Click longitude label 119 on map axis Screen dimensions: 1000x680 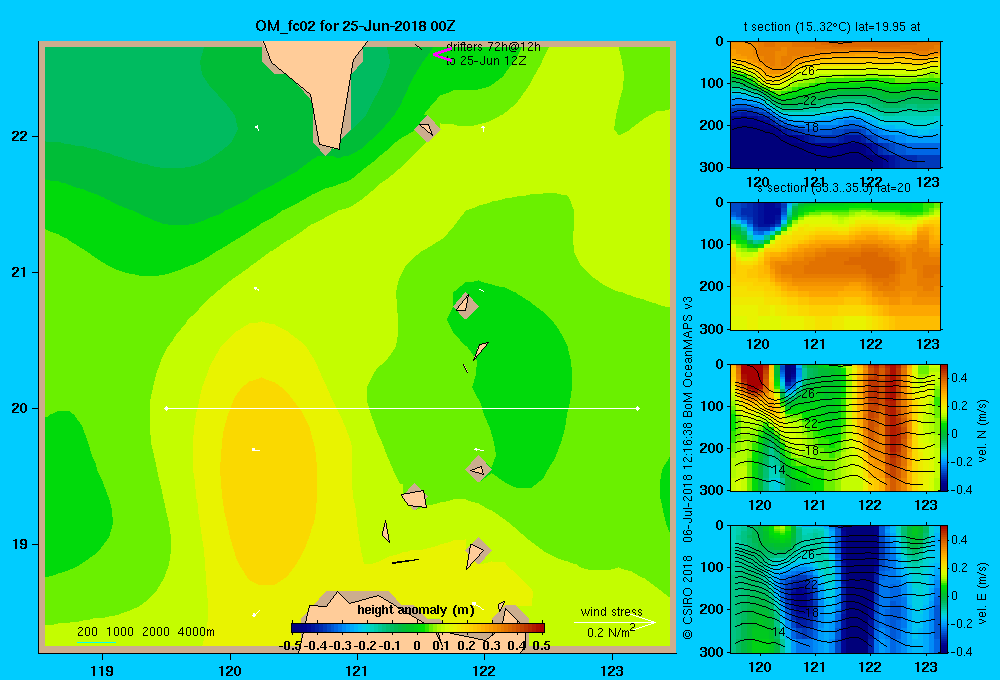coord(102,670)
